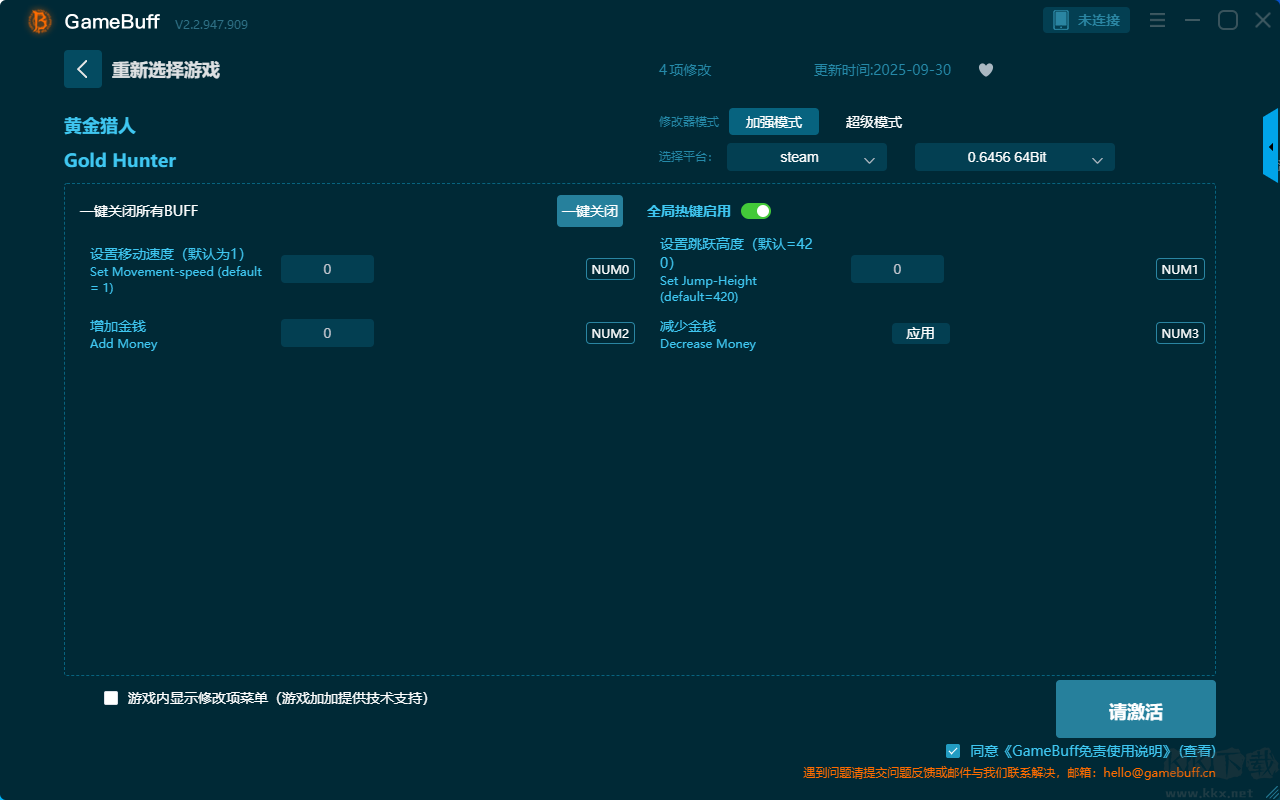
Task: Switch to 加强模式 mode tab
Action: [773, 122]
